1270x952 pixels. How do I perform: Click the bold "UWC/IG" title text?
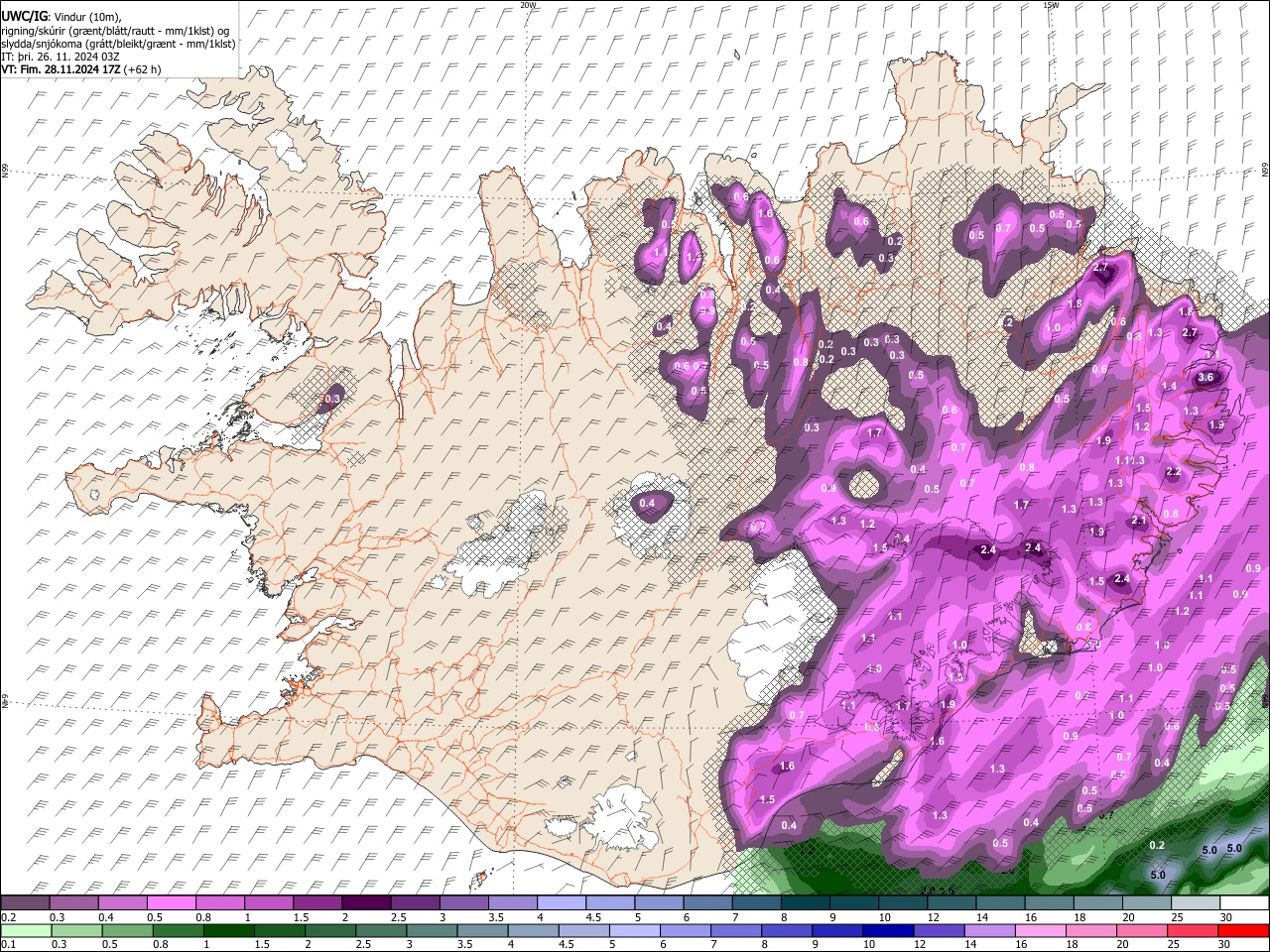click(x=24, y=17)
